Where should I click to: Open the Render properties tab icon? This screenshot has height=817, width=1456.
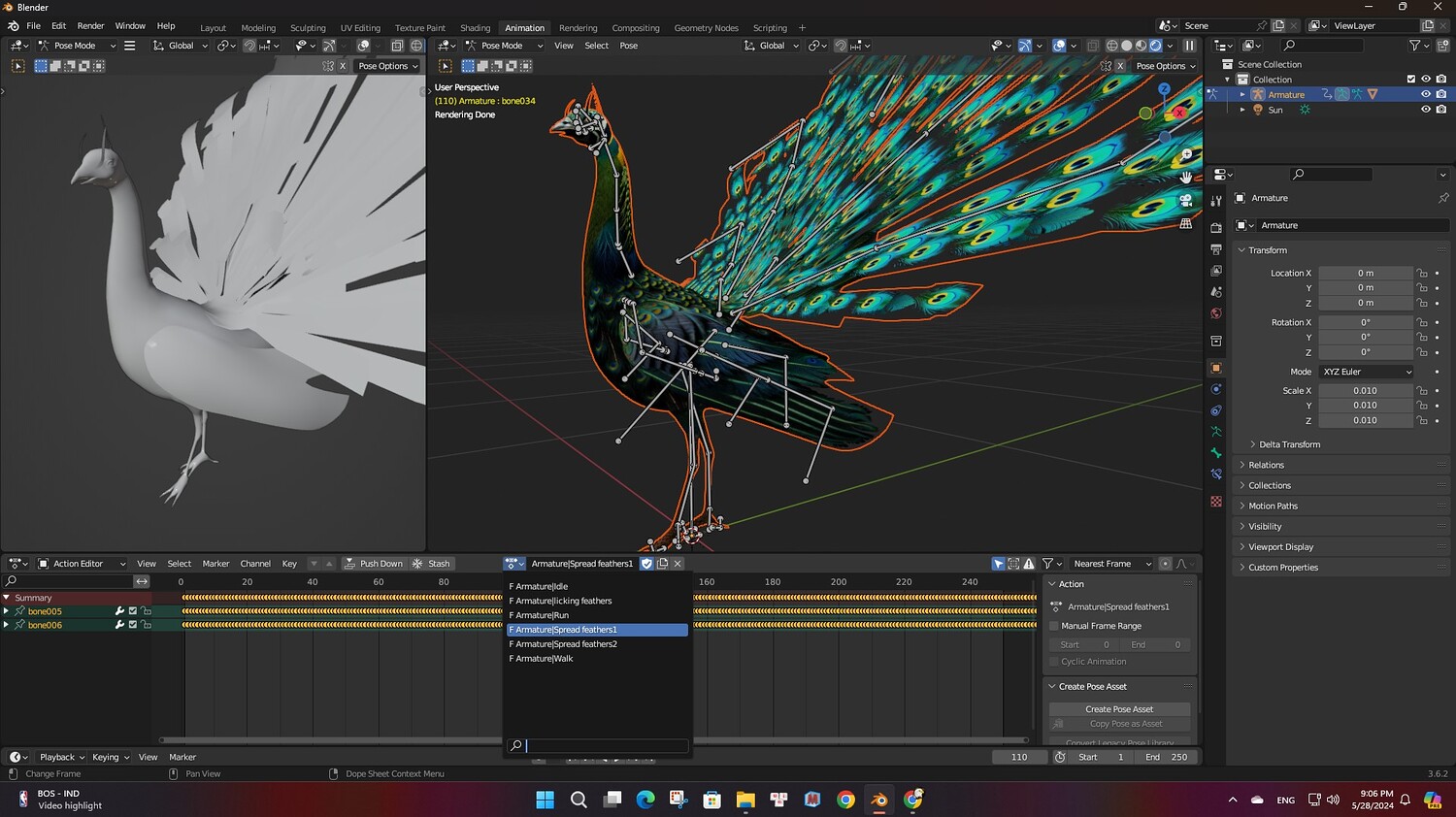point(1216,228)
